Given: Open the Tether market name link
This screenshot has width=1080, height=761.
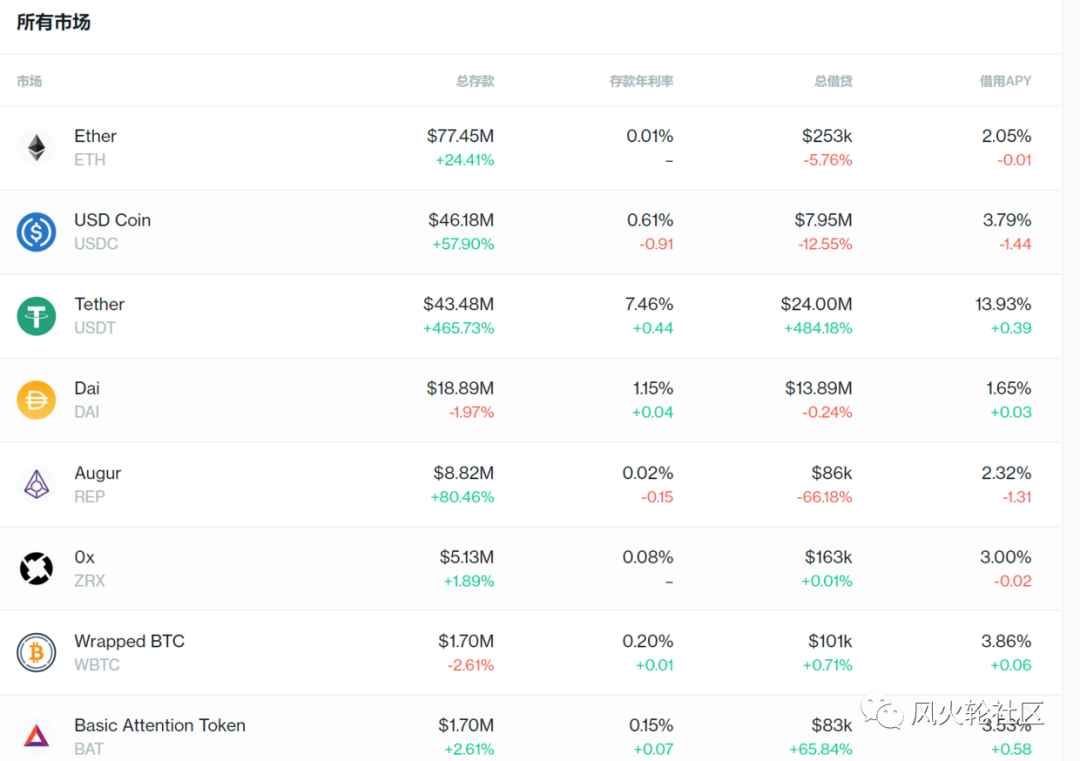Looking at the screenshot, I should pos(99,304).
